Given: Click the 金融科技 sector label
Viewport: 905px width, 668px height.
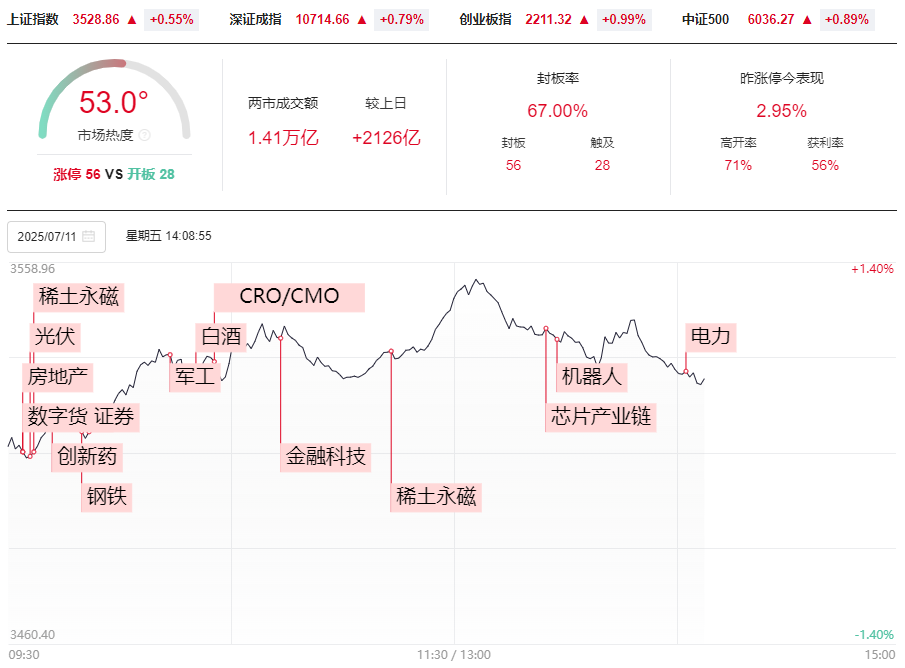Looking at the screenshot, I should point(326,457).
